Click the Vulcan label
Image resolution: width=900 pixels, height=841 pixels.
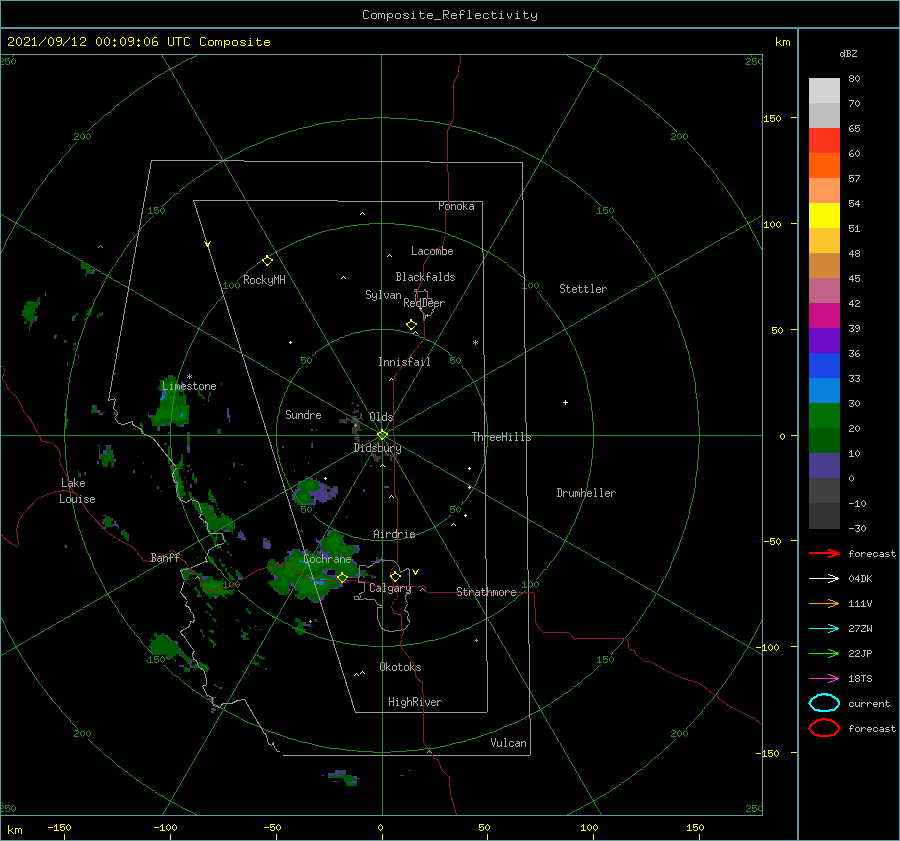click(x=509, y=743)
